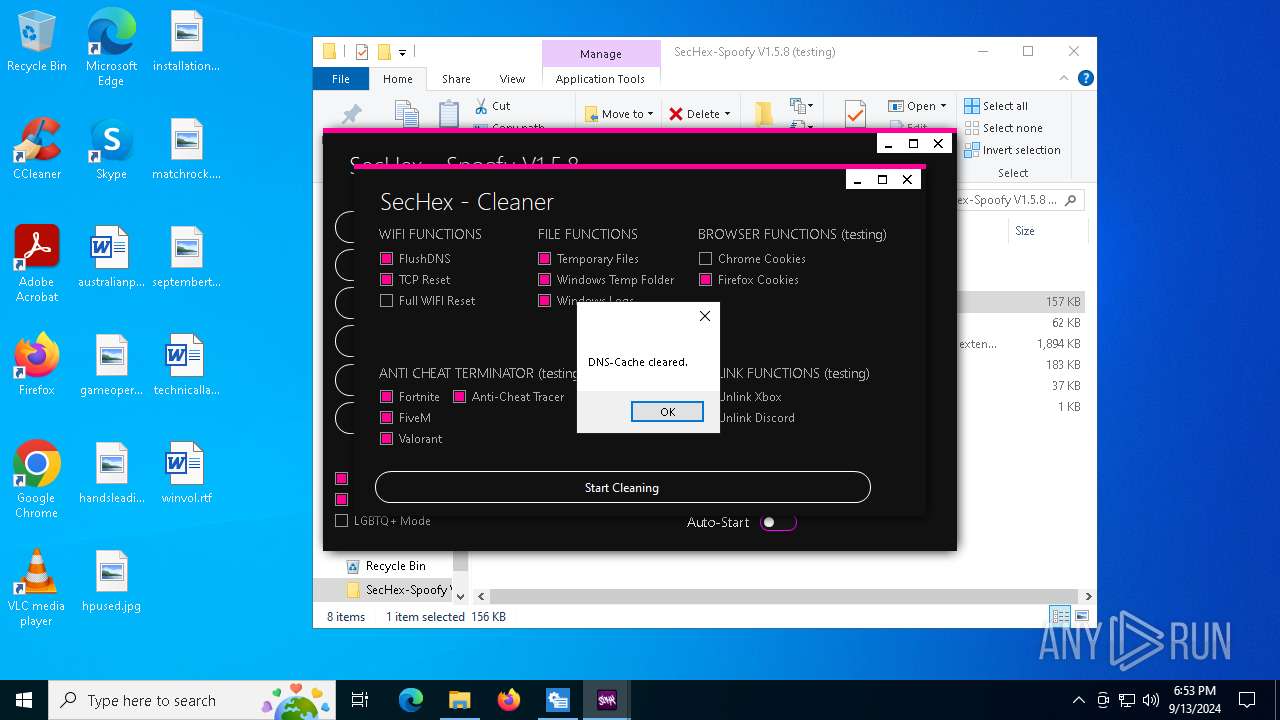The width and height of the screenshot is (1280, 720).
Task: Select the winvol.rtf desktop file
Action: coord(186,474)
